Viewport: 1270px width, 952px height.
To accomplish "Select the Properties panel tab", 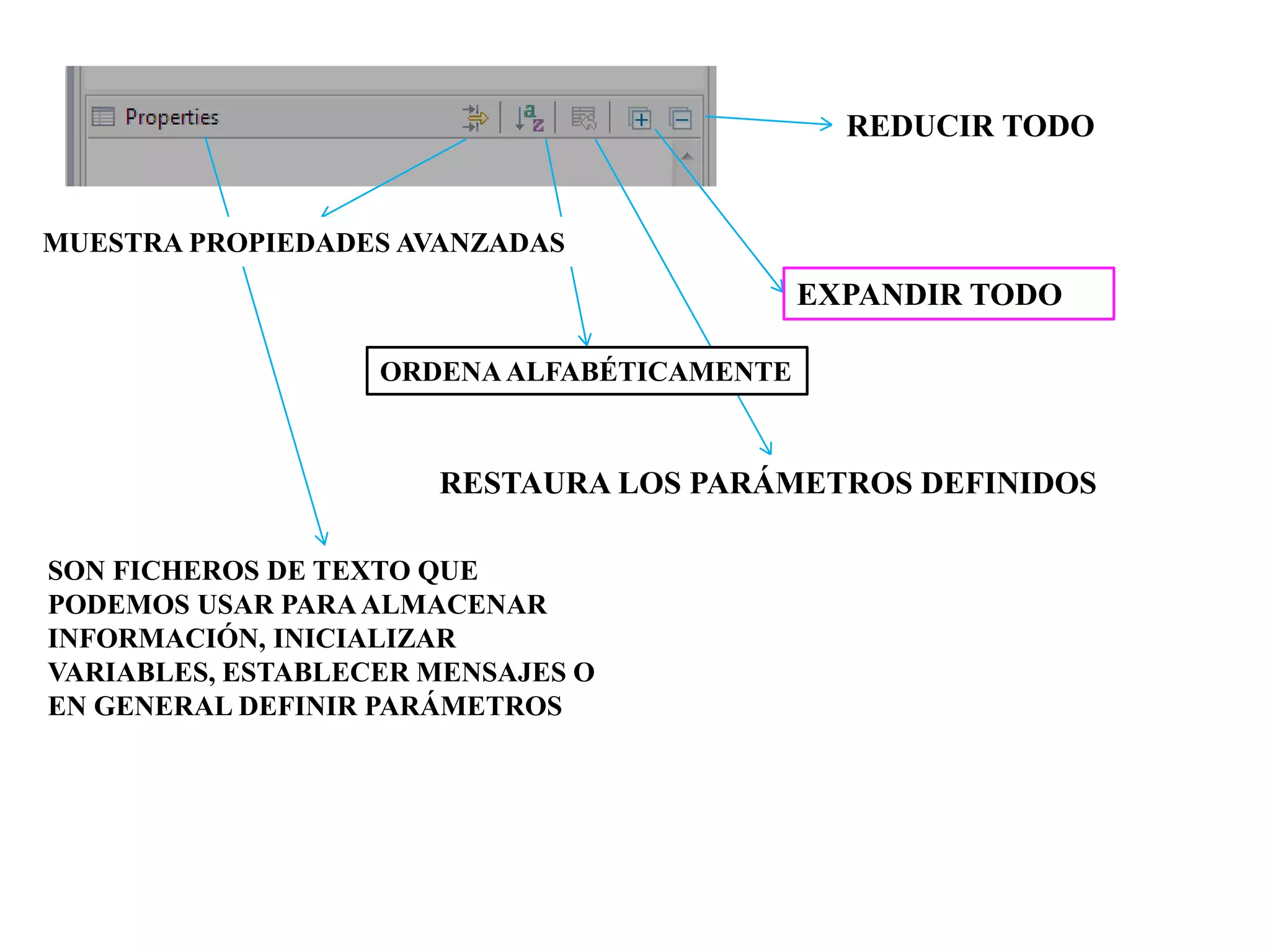I will coord(172,117).
